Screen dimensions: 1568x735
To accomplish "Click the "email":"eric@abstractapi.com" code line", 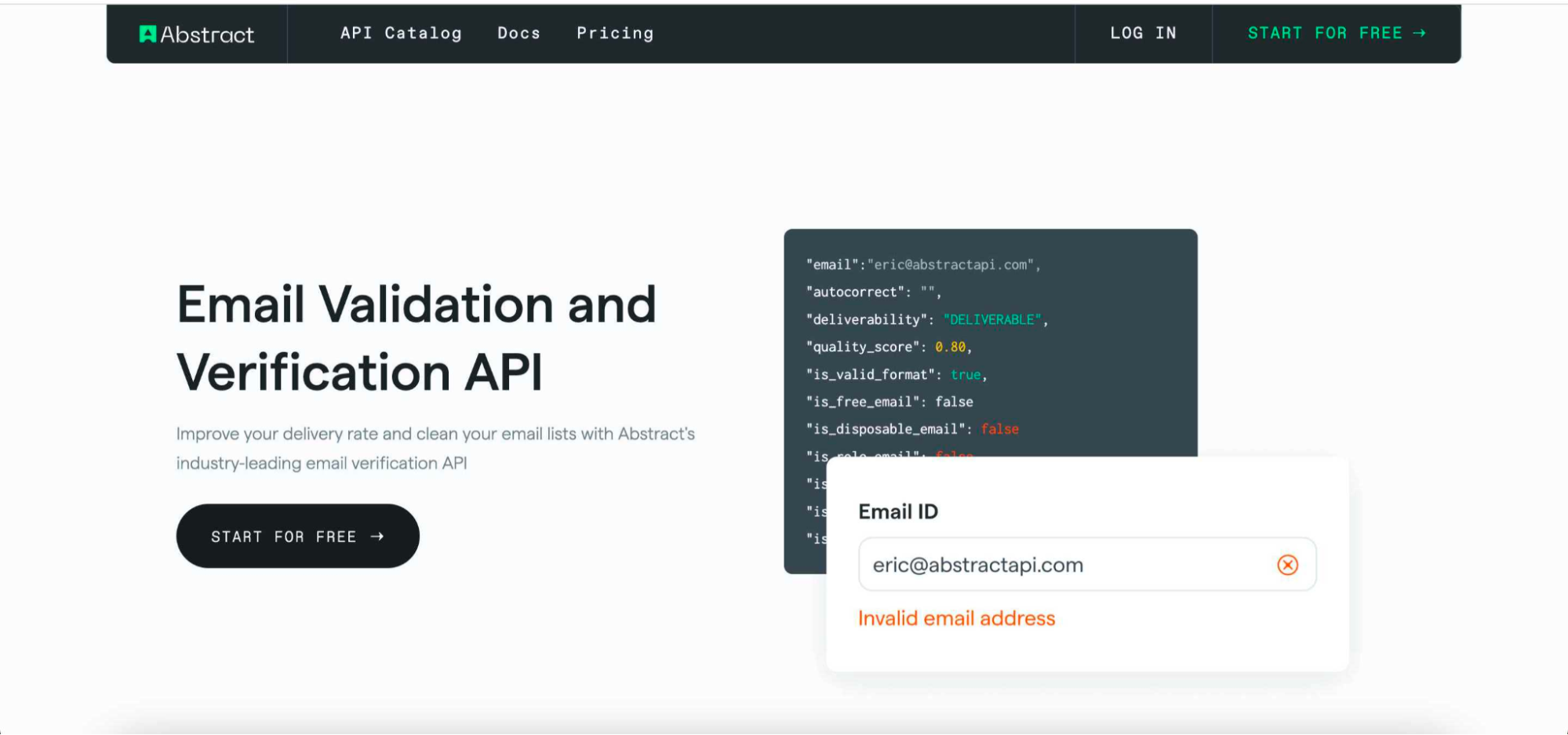I will click(923, 264).
